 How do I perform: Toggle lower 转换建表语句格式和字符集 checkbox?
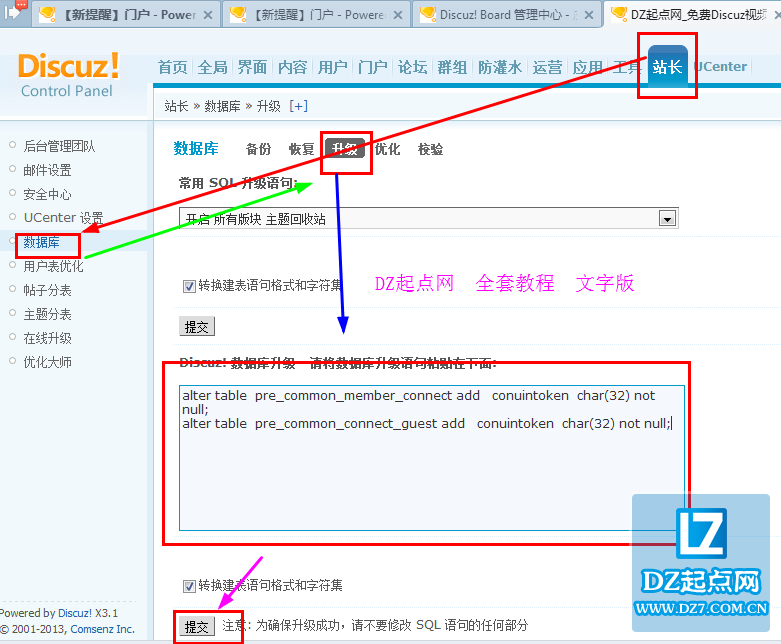click(x=189, y=586)
